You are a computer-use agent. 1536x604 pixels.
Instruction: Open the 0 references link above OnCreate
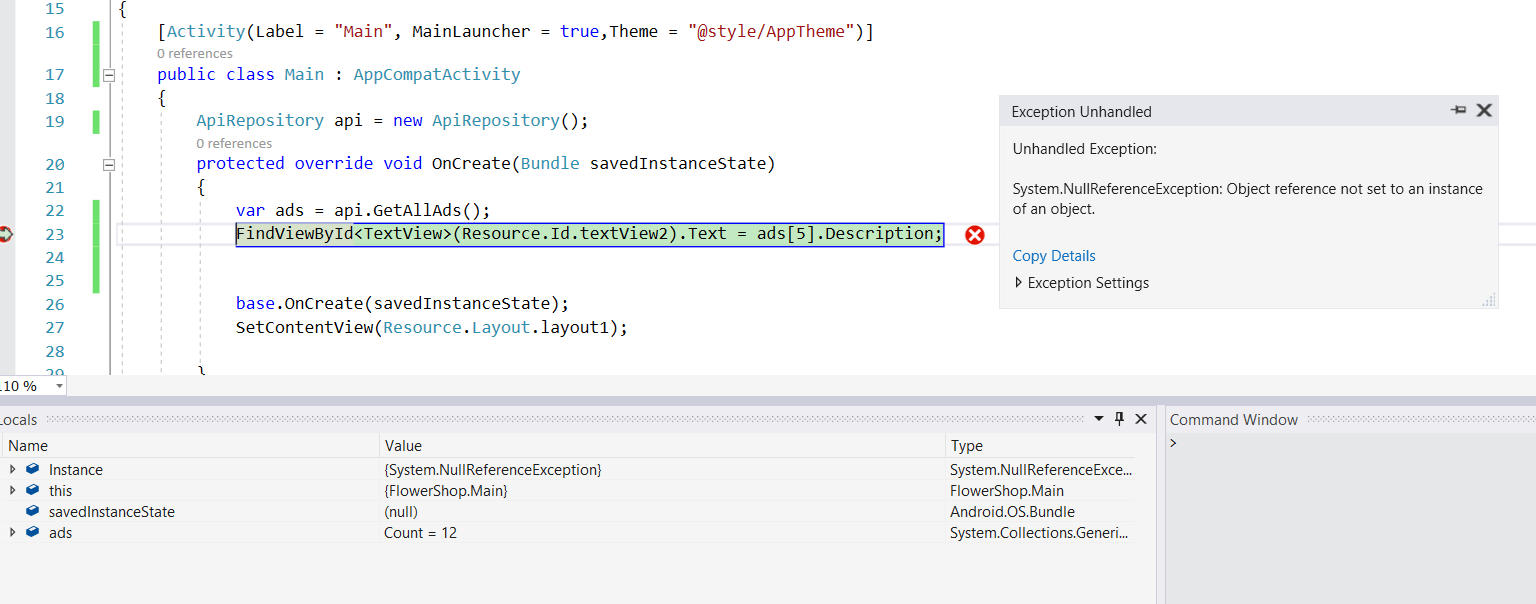(x=234, y=143)
